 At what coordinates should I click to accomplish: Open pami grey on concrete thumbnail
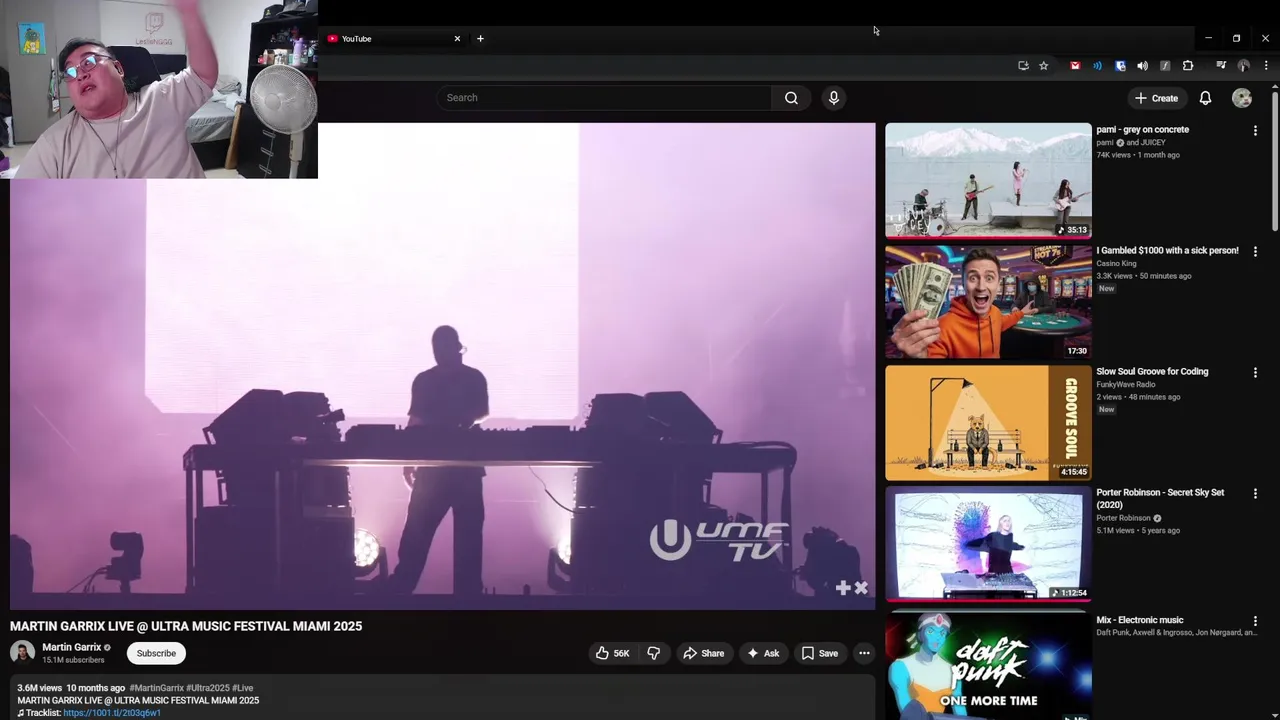(x=988, y=181)
